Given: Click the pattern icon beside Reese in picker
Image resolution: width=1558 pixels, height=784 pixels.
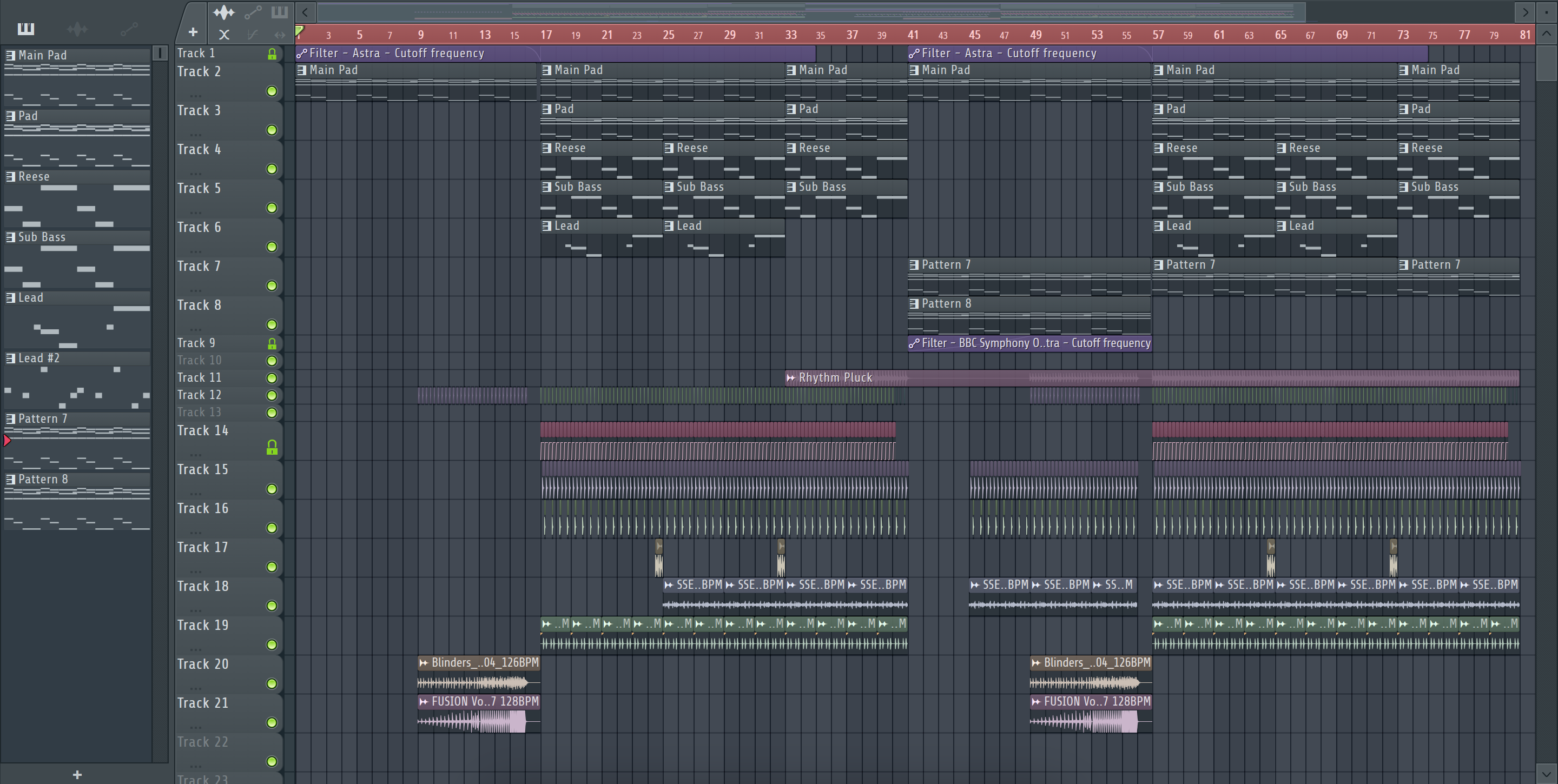Looking at the screenshot, I should 10,176.
